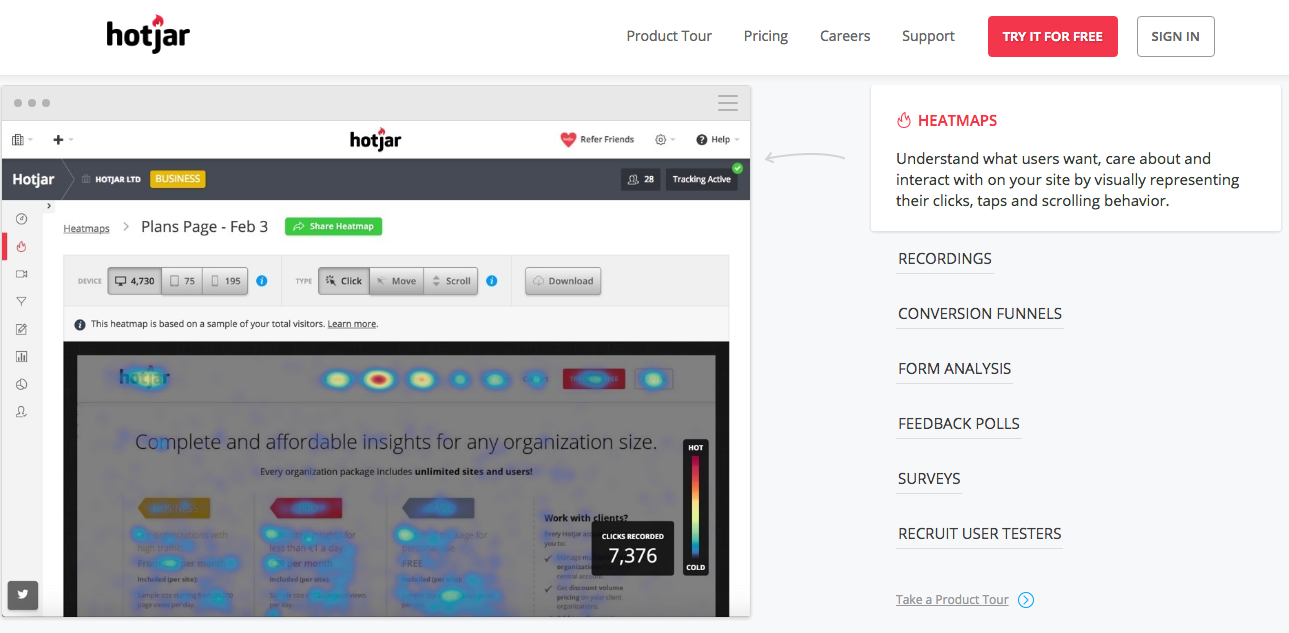Click the circled arrow after Take a Product Tour
This screenshot has height=633, width=1289.
[1026, 600]
